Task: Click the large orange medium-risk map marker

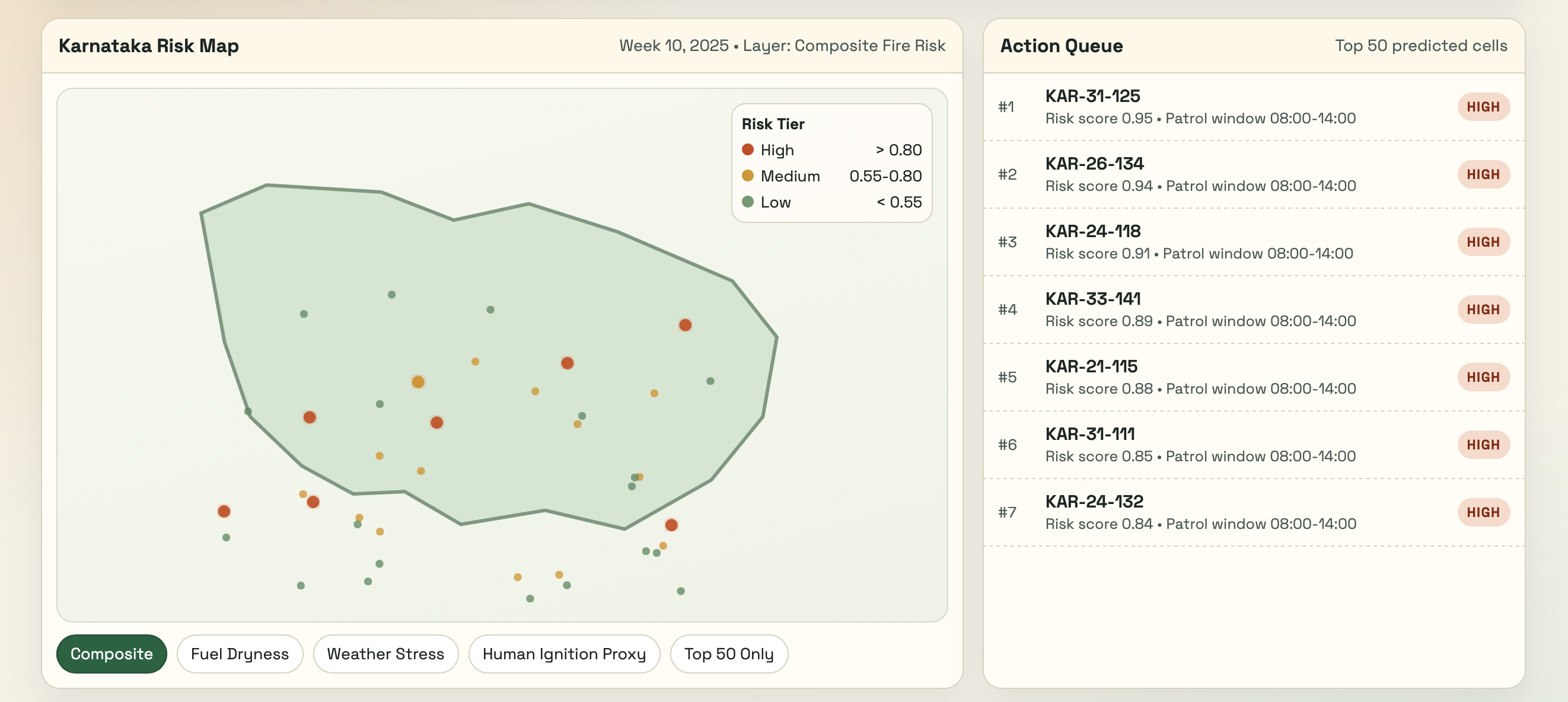Action: pos(418,382)
